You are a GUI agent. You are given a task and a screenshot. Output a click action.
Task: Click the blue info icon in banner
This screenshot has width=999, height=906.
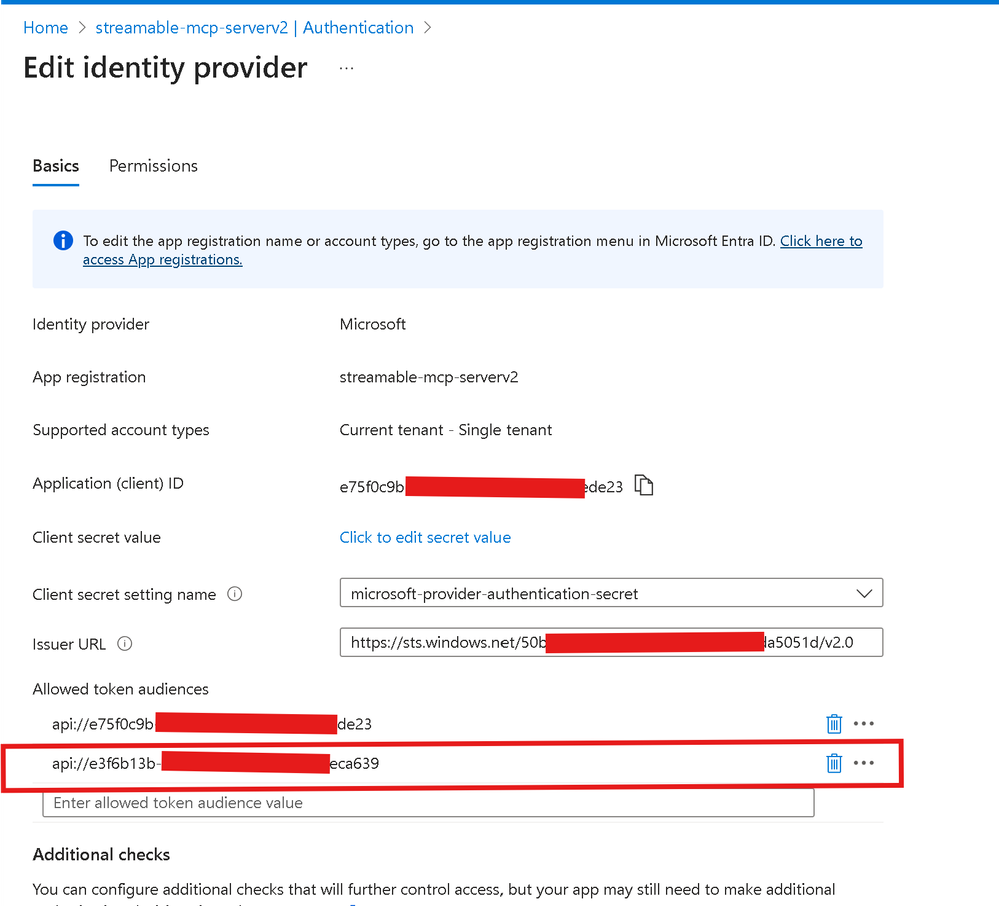pos(63,240)
